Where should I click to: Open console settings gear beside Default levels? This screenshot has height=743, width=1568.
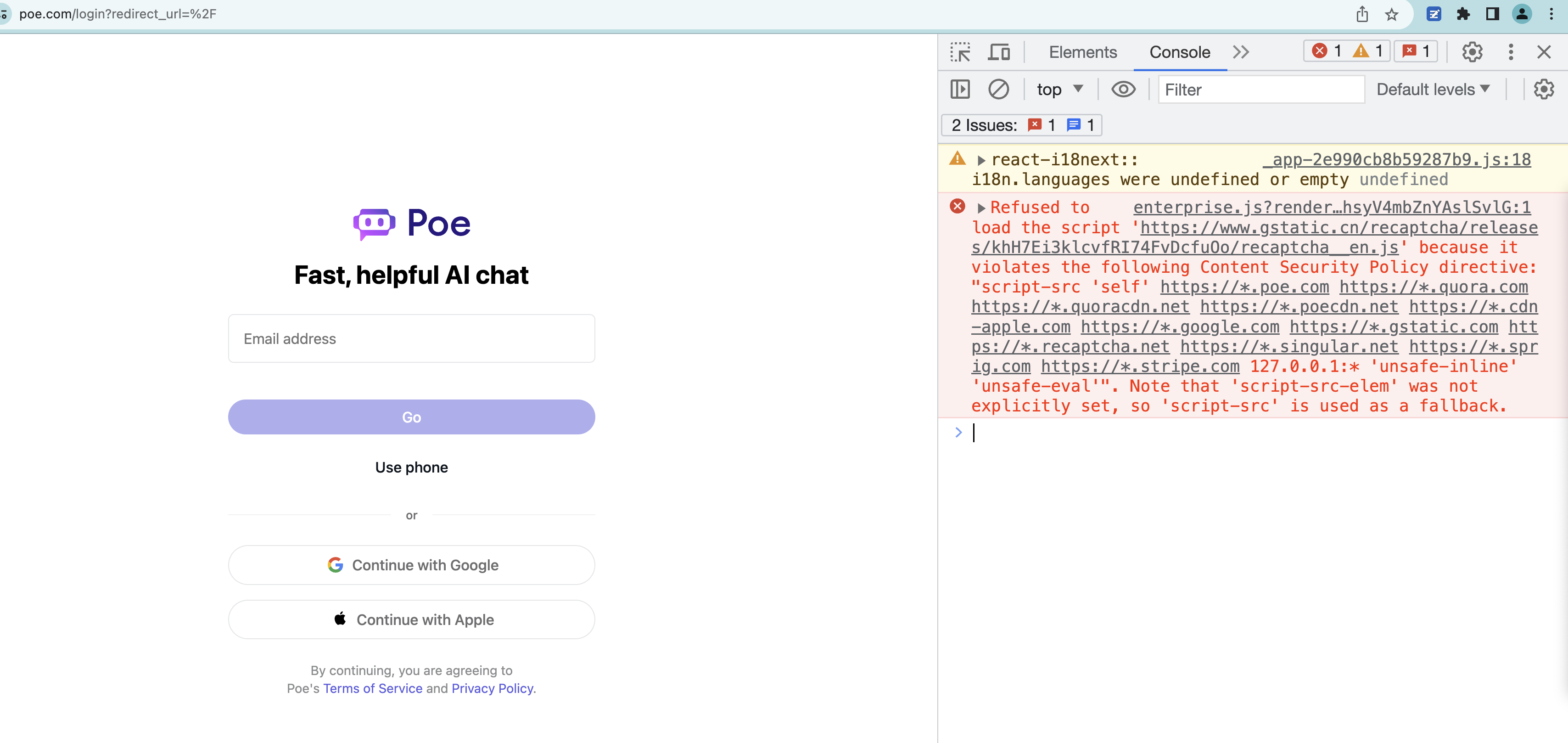coord(1543,90)
